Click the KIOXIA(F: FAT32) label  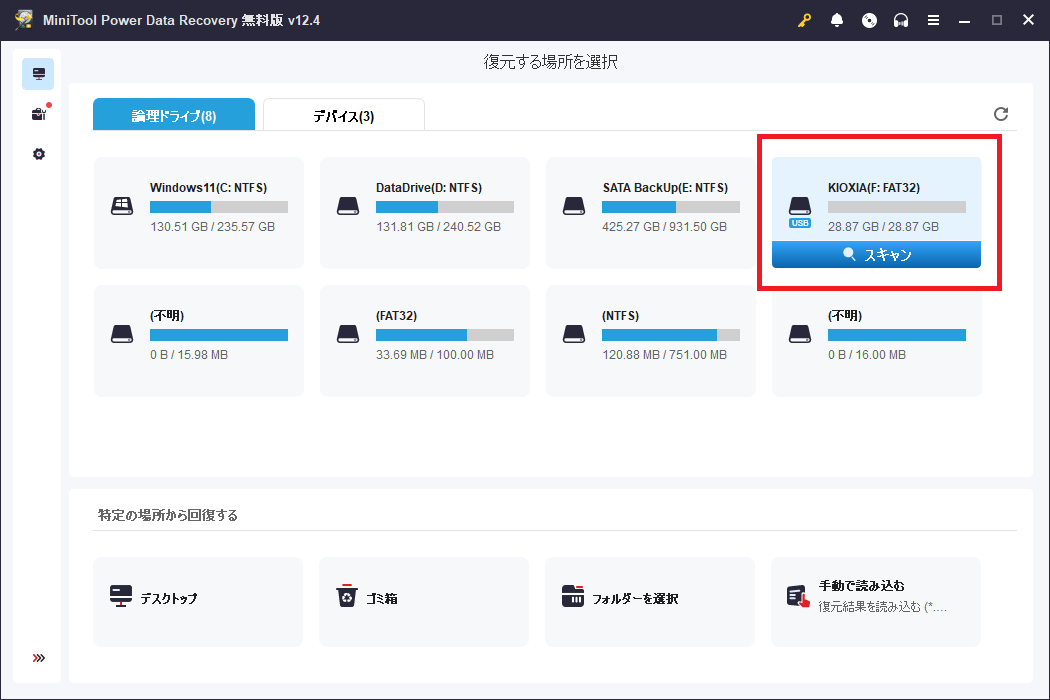[x=874, y=188]
